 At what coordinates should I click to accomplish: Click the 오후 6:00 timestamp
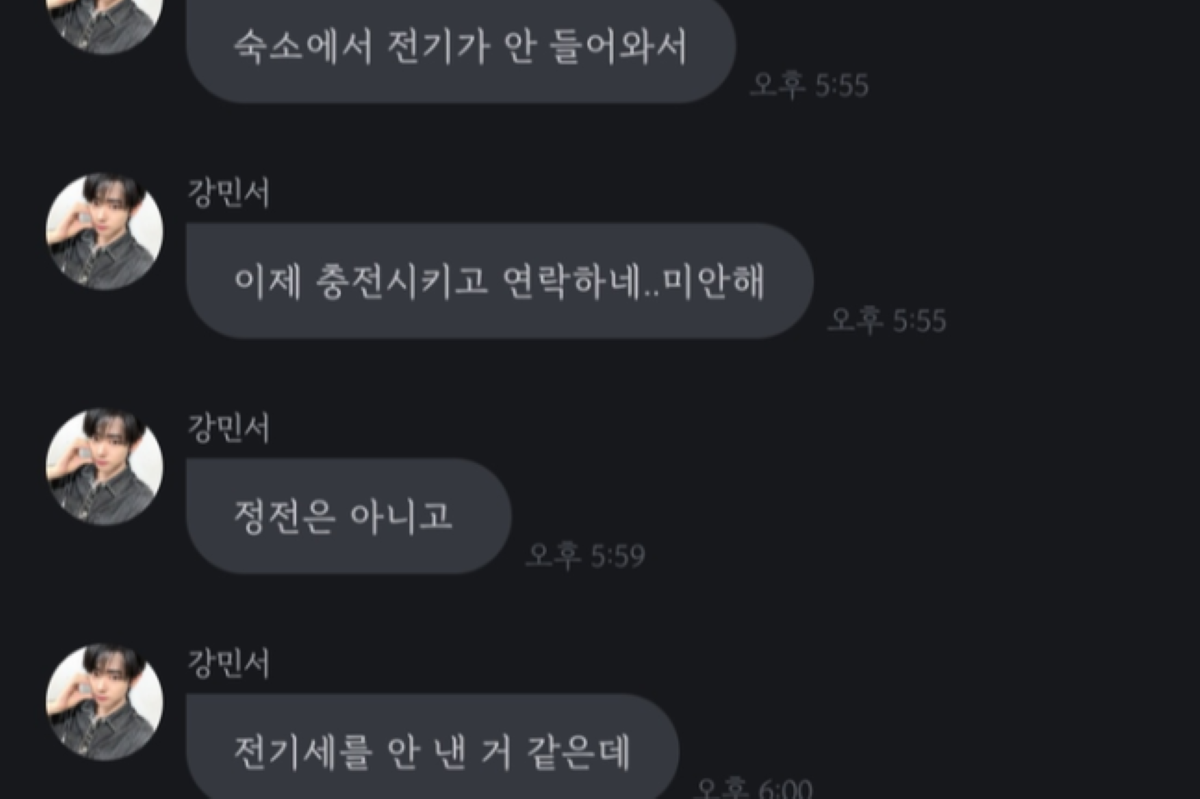pos(753,788)
